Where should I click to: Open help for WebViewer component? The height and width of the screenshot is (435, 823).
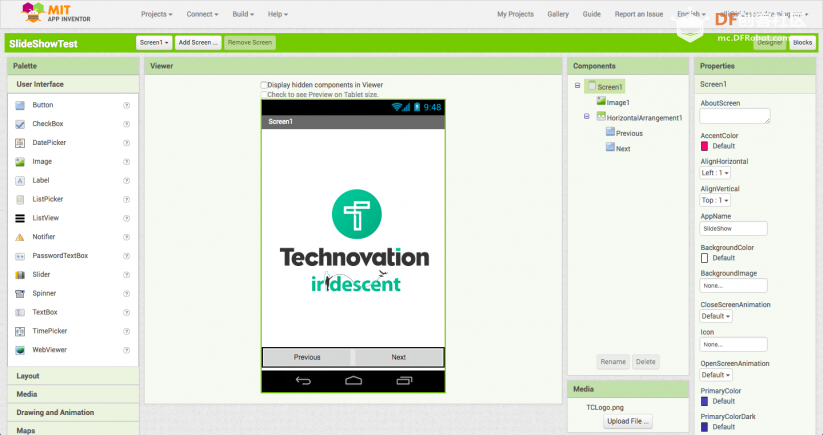[x=126, y=350]
